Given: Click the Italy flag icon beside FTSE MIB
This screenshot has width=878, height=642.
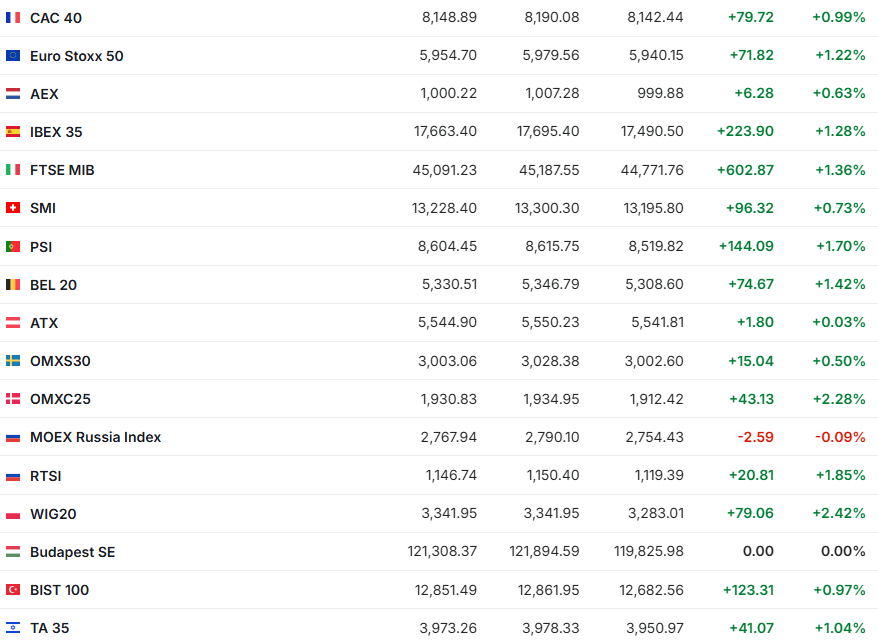Looking at the screenshot, I should pos(13,170).
